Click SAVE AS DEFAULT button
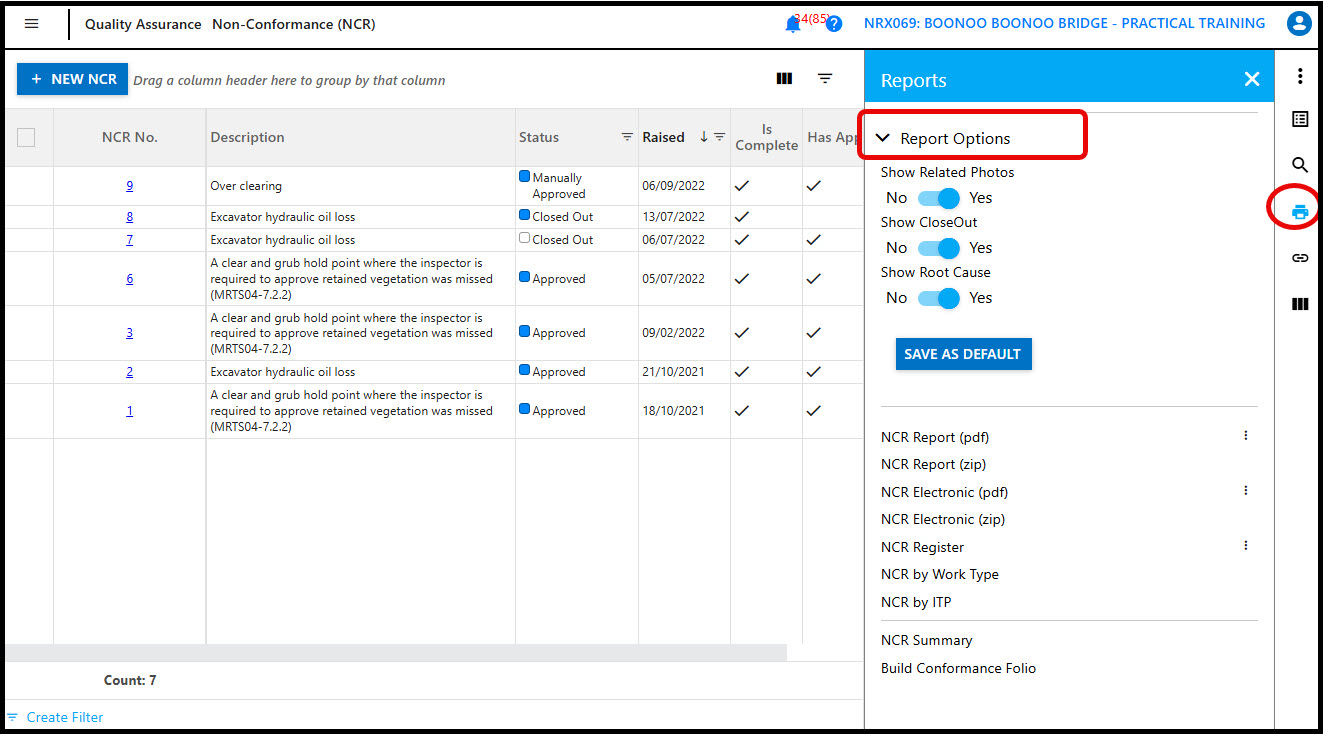The width and height of the screenshot is (1323, 734). (x=963, y=354)
